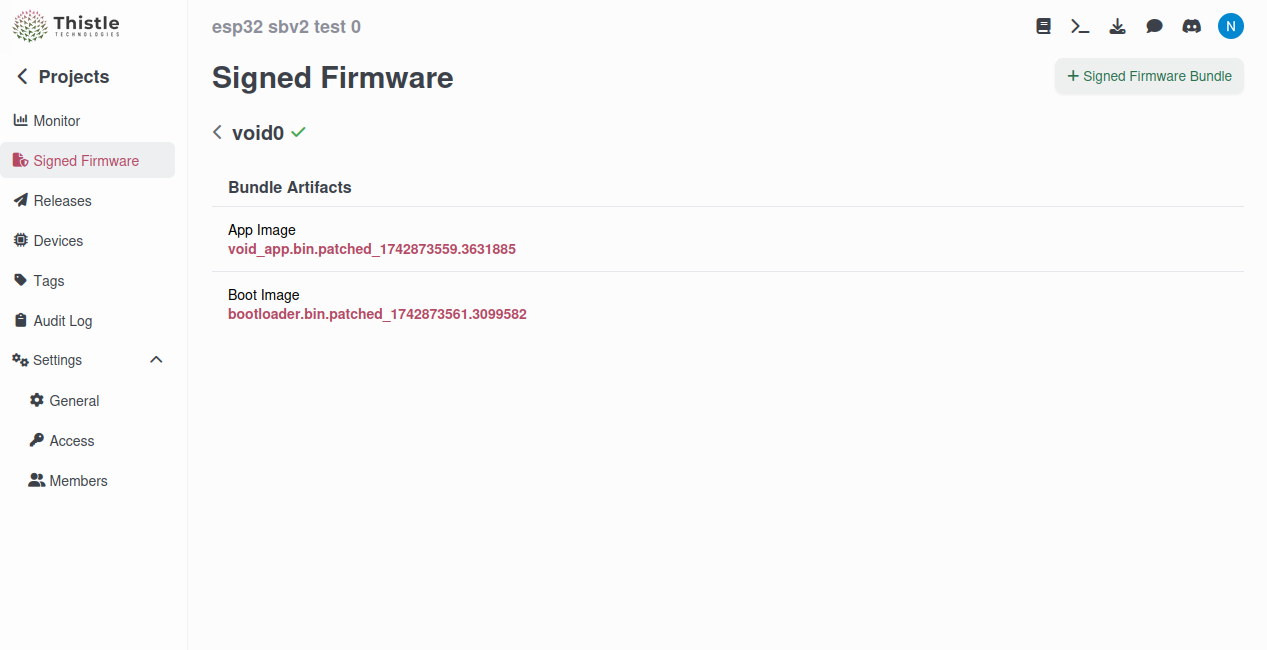Click the back chevron beside void0
Viewport: 1267px width, 650px height.
[217, 132]
